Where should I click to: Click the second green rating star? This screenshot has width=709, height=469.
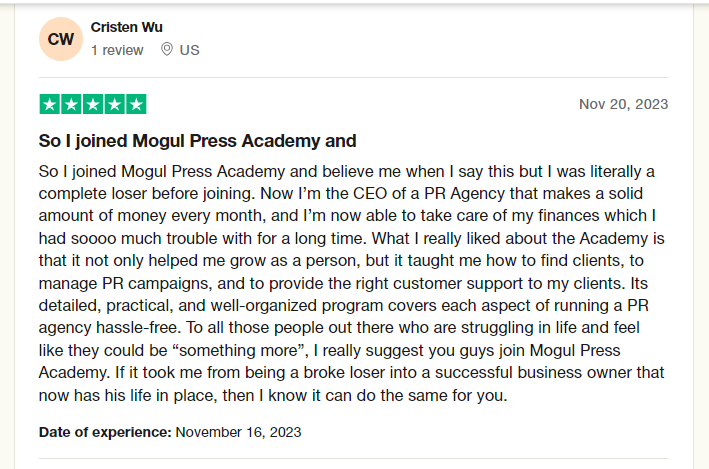pos(71,104)
